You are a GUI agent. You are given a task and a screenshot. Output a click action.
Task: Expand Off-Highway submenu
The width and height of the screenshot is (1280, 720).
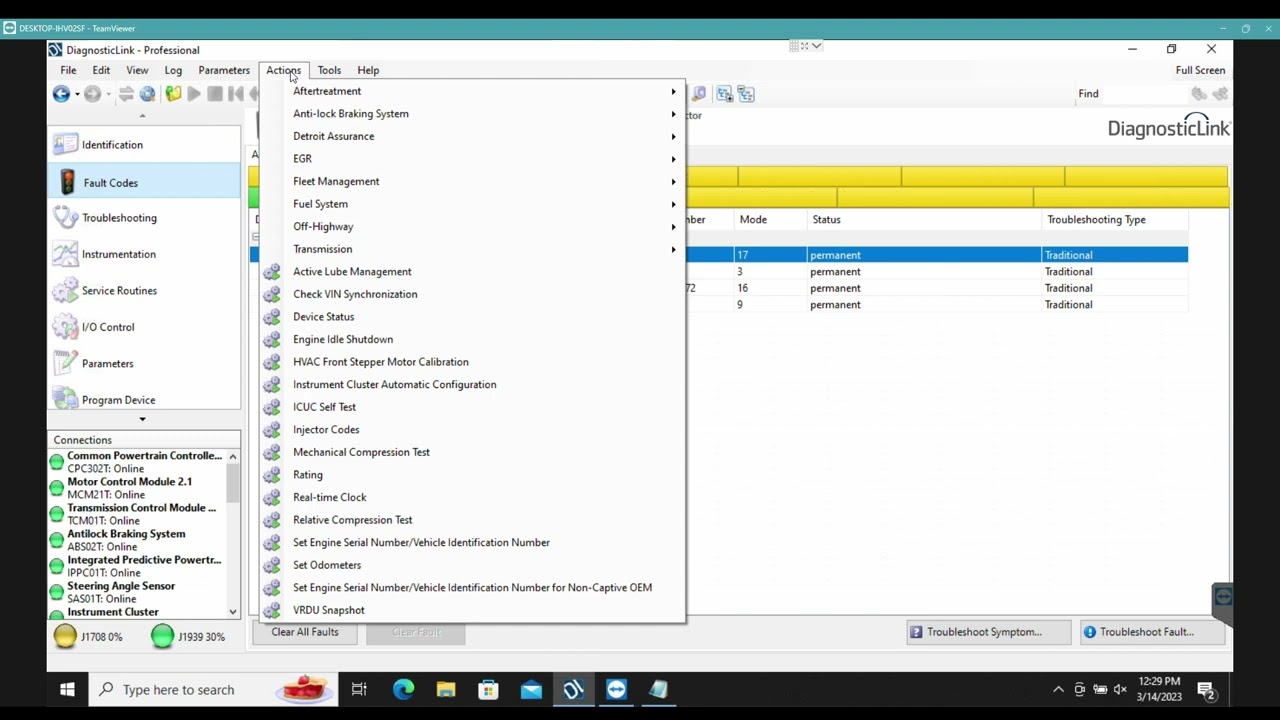(x=472, y=227)
